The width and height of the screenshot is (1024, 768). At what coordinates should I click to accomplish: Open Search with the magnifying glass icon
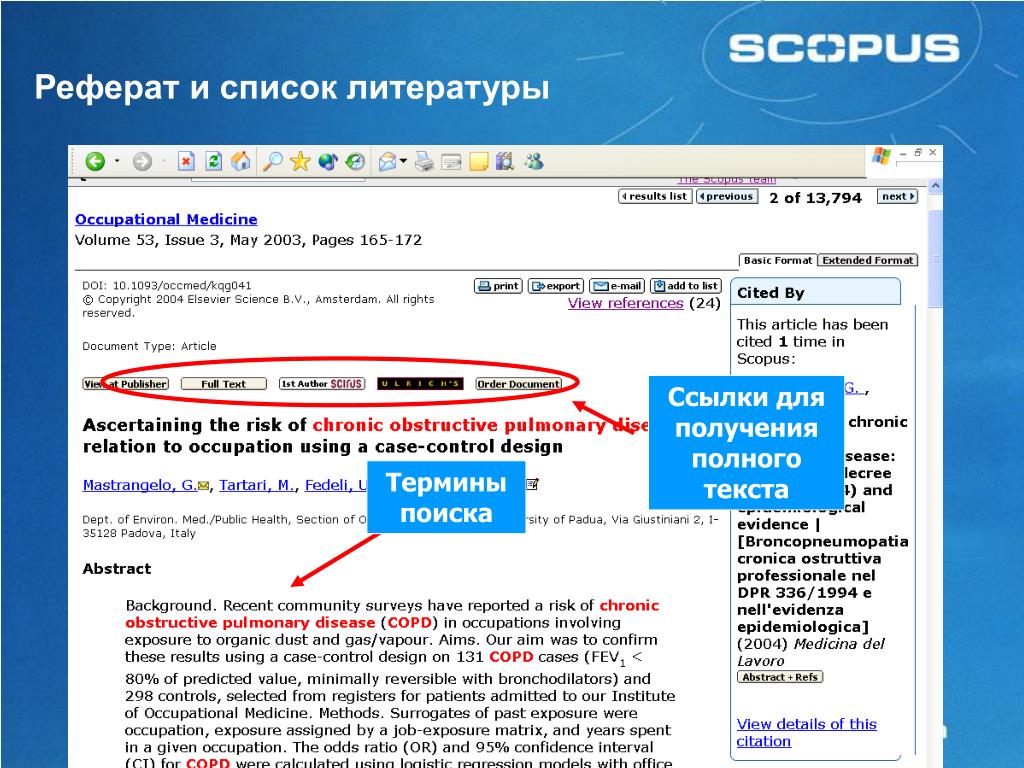(272, 161)
